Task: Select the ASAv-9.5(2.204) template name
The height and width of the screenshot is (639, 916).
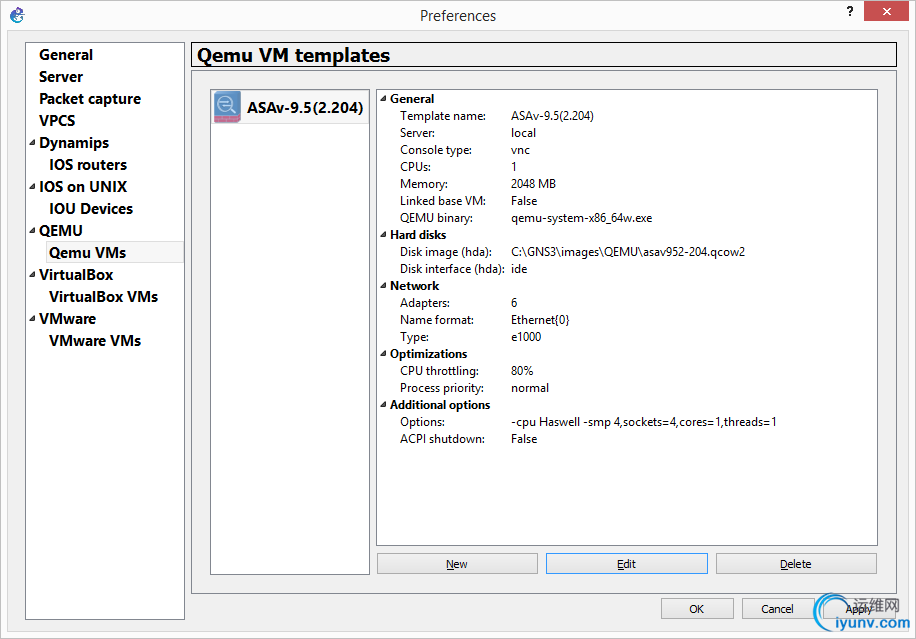Action: (305, 107)
